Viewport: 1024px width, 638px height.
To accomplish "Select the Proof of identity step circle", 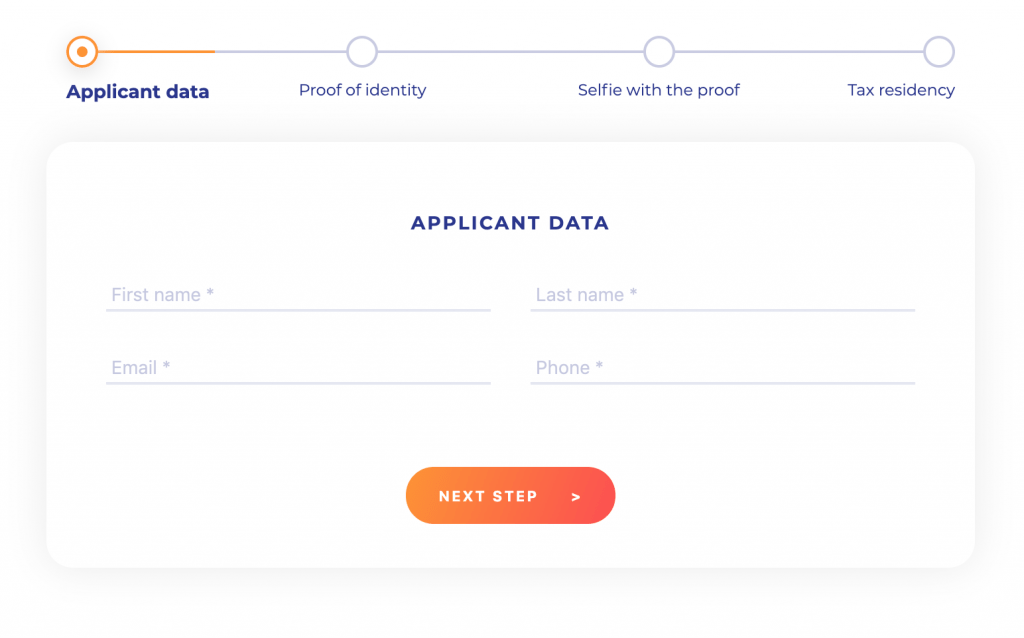I will coord(362,51).
